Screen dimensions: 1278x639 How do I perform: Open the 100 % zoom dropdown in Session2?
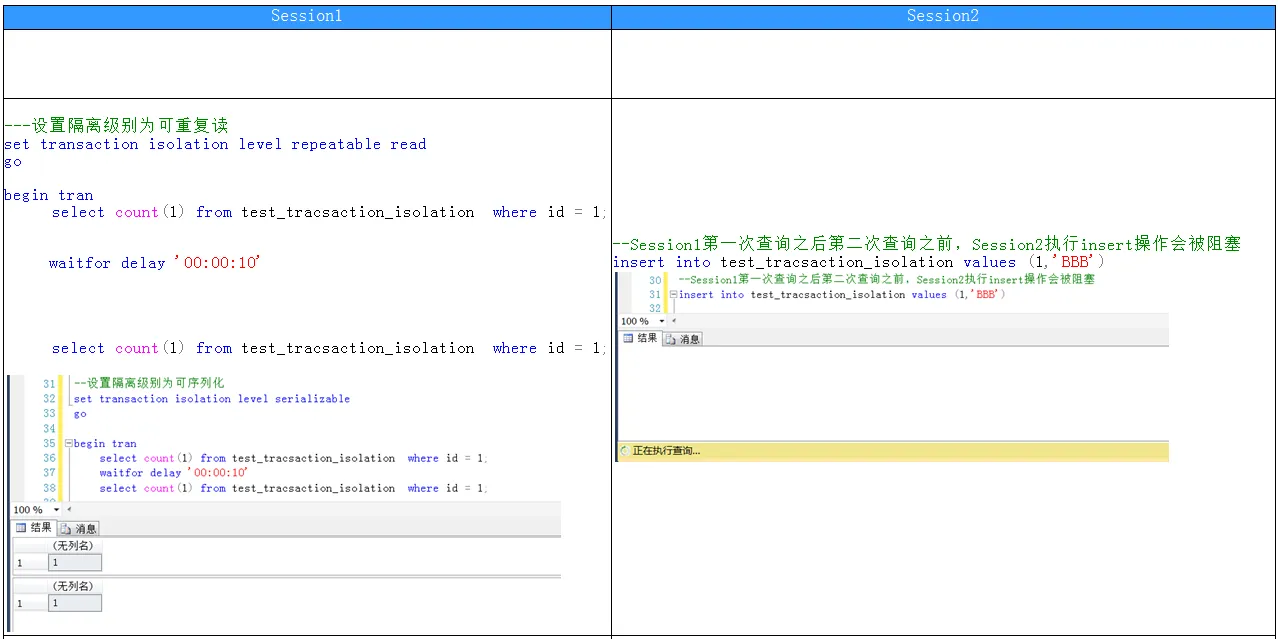click(x=661, y=322)
